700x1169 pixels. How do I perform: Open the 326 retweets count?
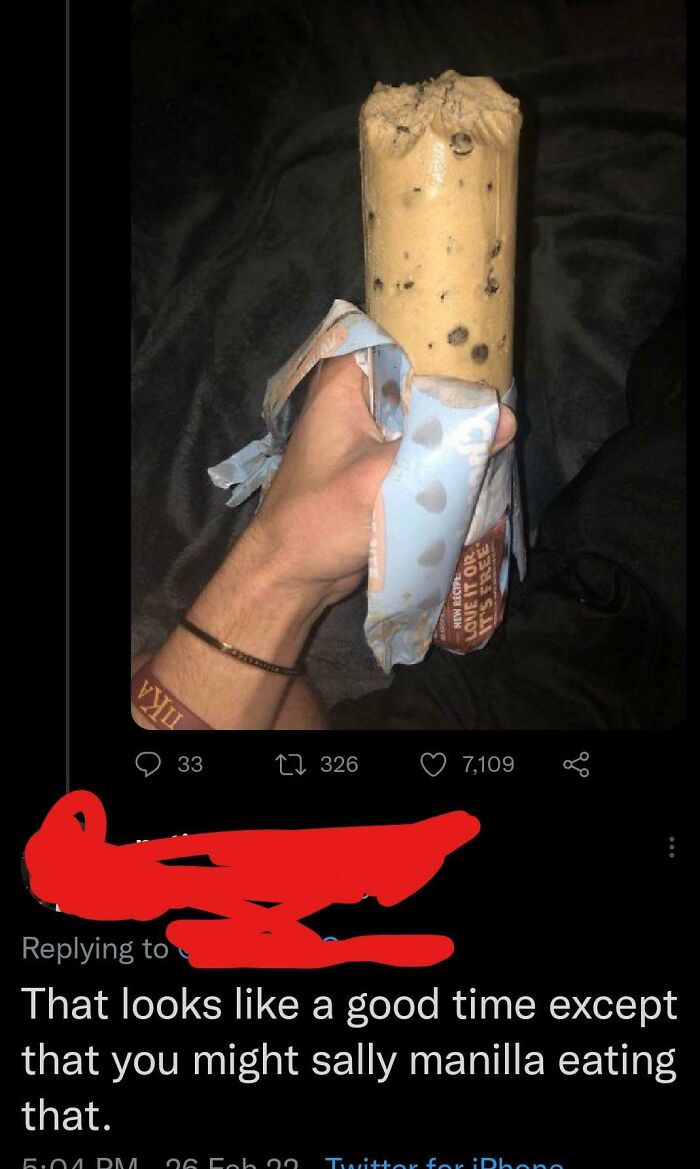338,764
